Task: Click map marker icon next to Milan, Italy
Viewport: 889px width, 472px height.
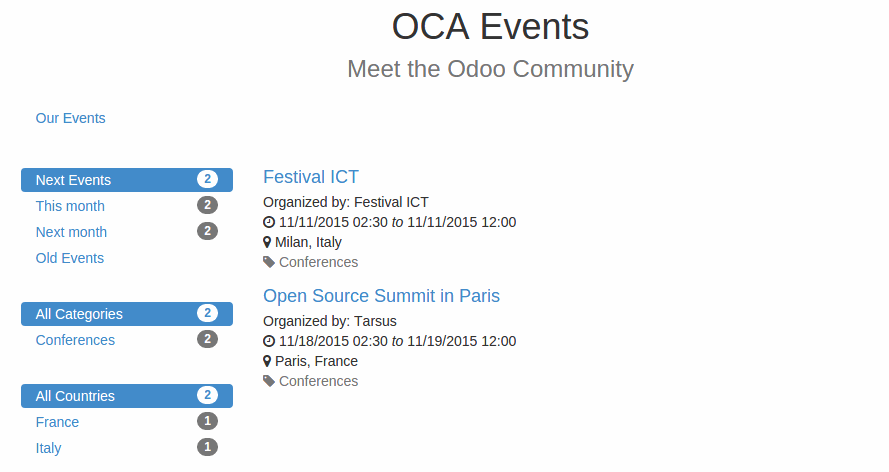Action: pos(268,242)
